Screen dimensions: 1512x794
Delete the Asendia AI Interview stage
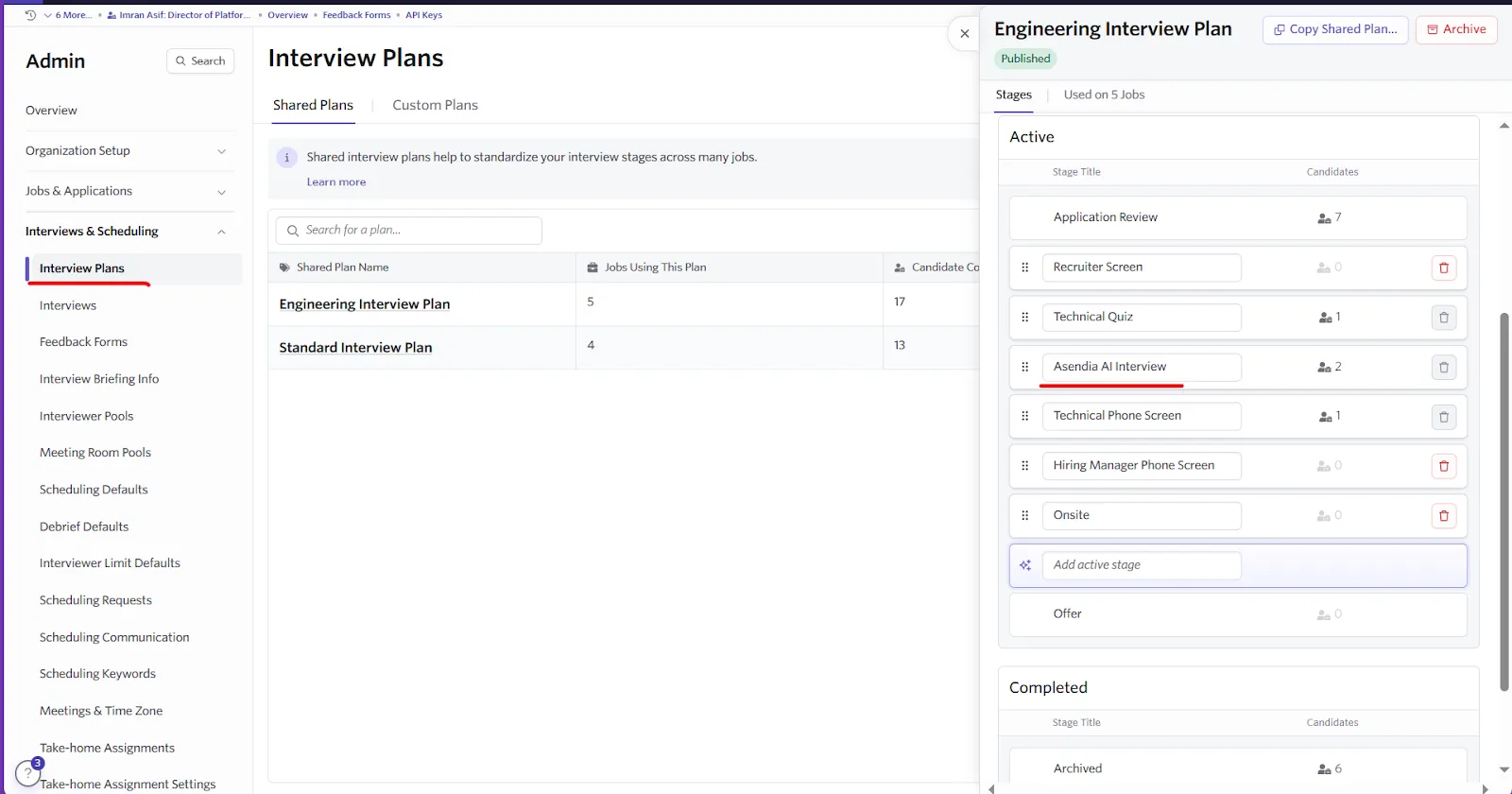1443,367
